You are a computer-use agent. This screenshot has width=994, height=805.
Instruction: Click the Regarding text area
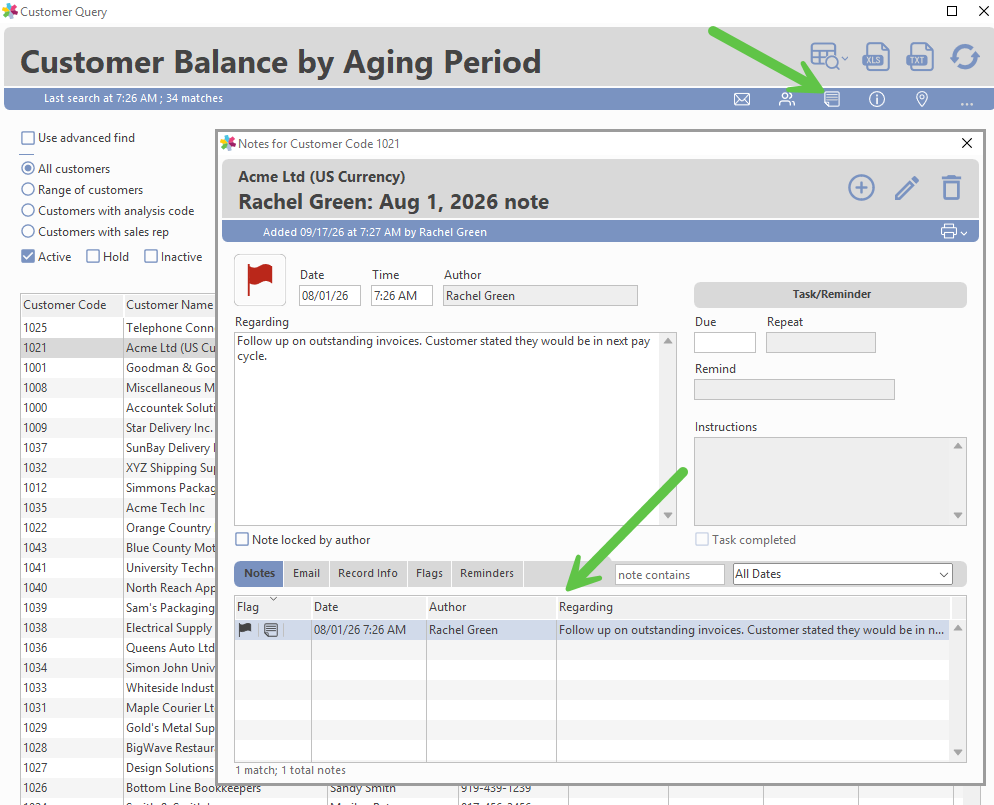pyautogui.click(x=447, y=428)
